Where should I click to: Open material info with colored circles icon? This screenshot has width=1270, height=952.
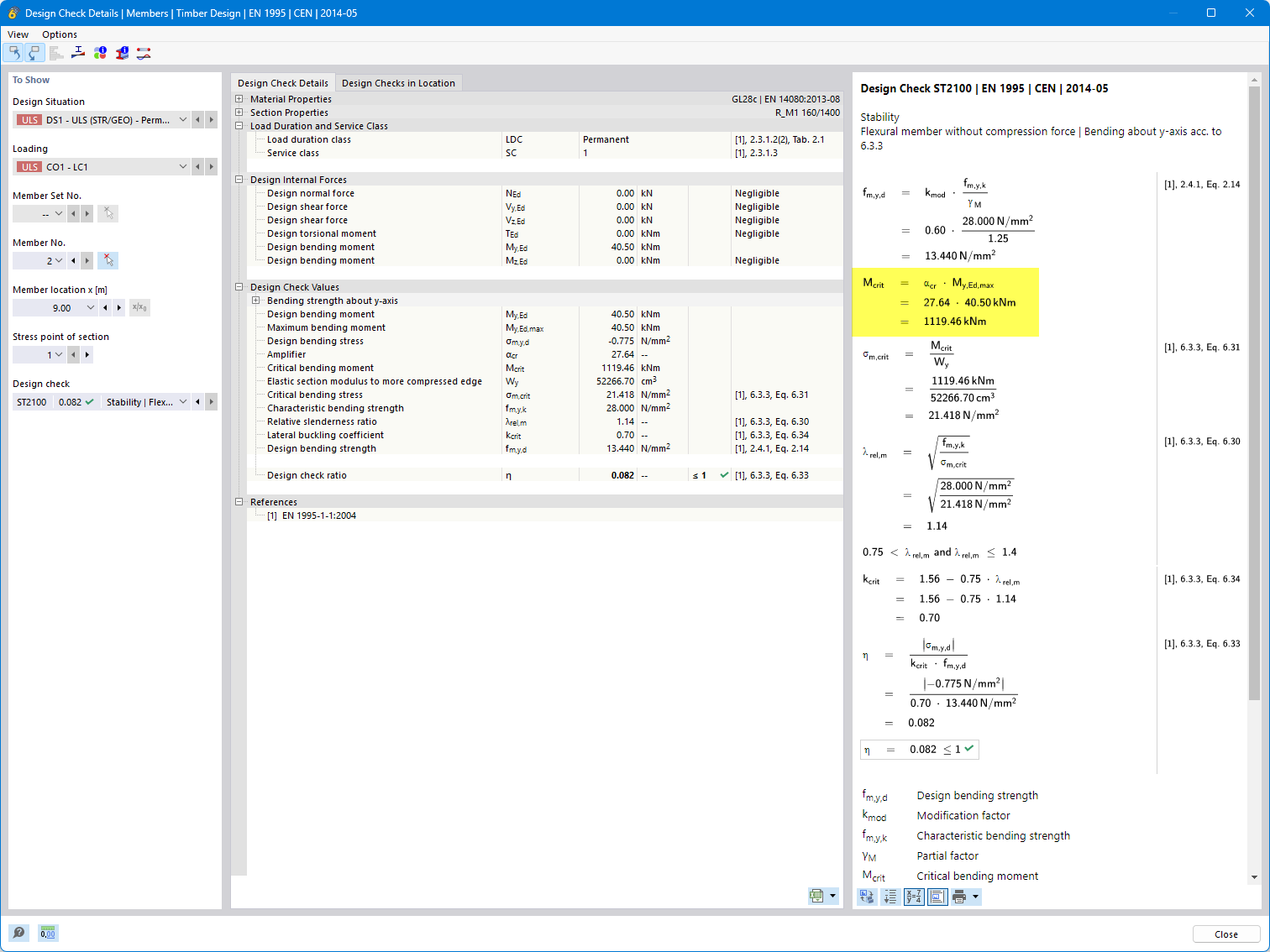100,53
